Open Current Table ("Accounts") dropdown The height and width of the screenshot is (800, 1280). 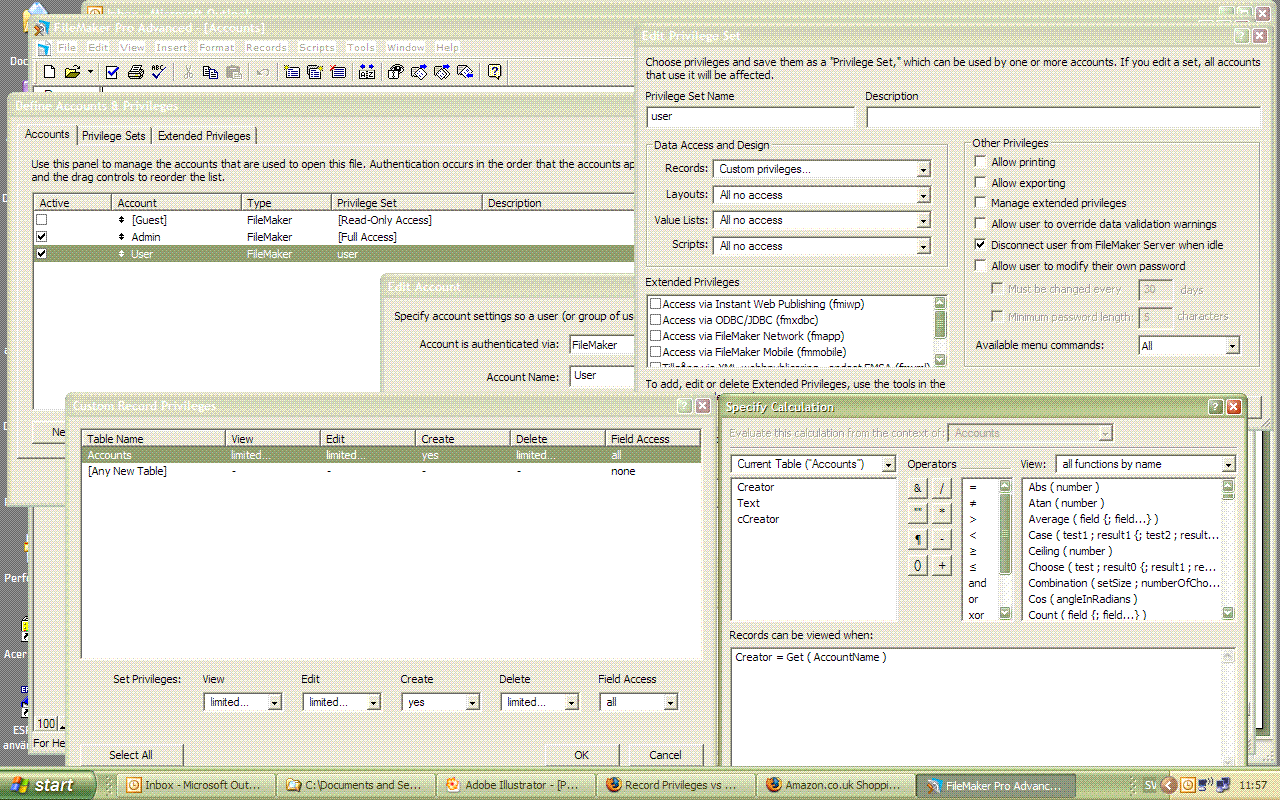(x=813, y=465)
